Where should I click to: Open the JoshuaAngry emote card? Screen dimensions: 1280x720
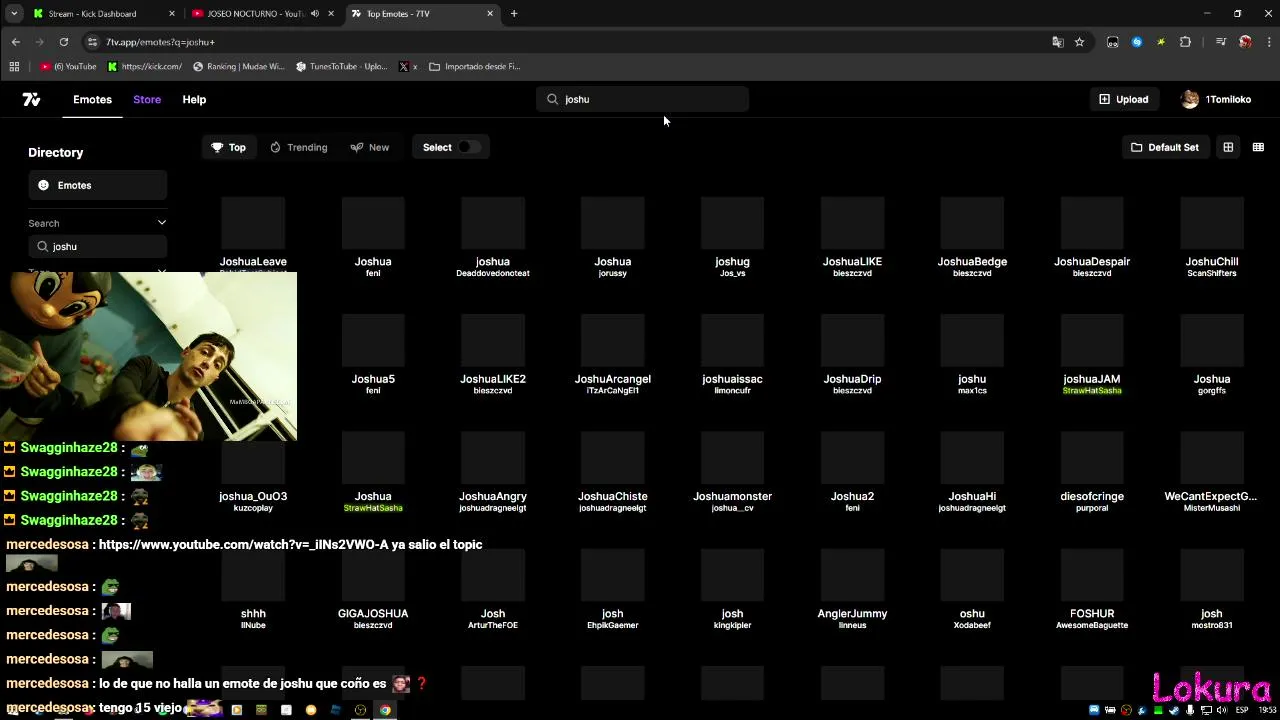click(492, 471)
